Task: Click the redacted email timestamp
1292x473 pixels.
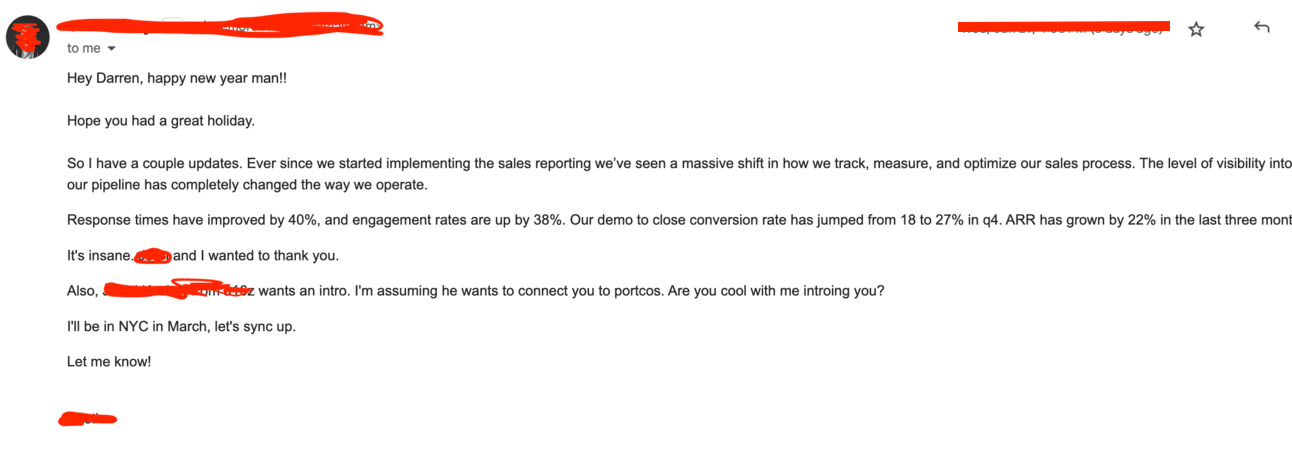Action: [x=1064, y=27]
